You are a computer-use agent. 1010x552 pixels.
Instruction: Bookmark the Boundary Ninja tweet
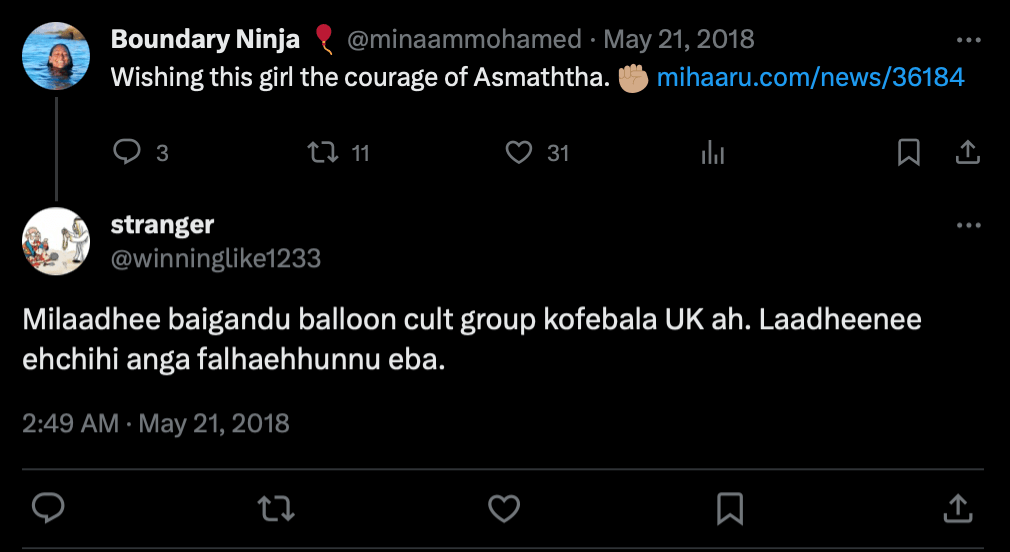[908, 152]
